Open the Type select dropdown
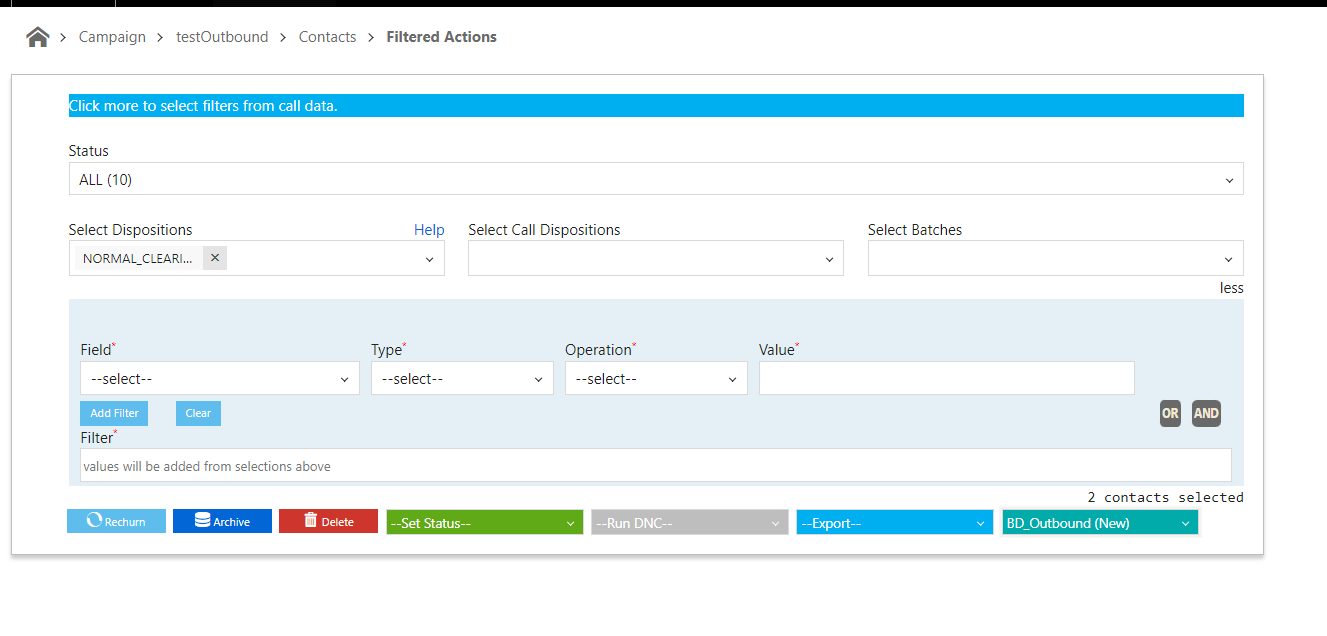 [461, 379]
